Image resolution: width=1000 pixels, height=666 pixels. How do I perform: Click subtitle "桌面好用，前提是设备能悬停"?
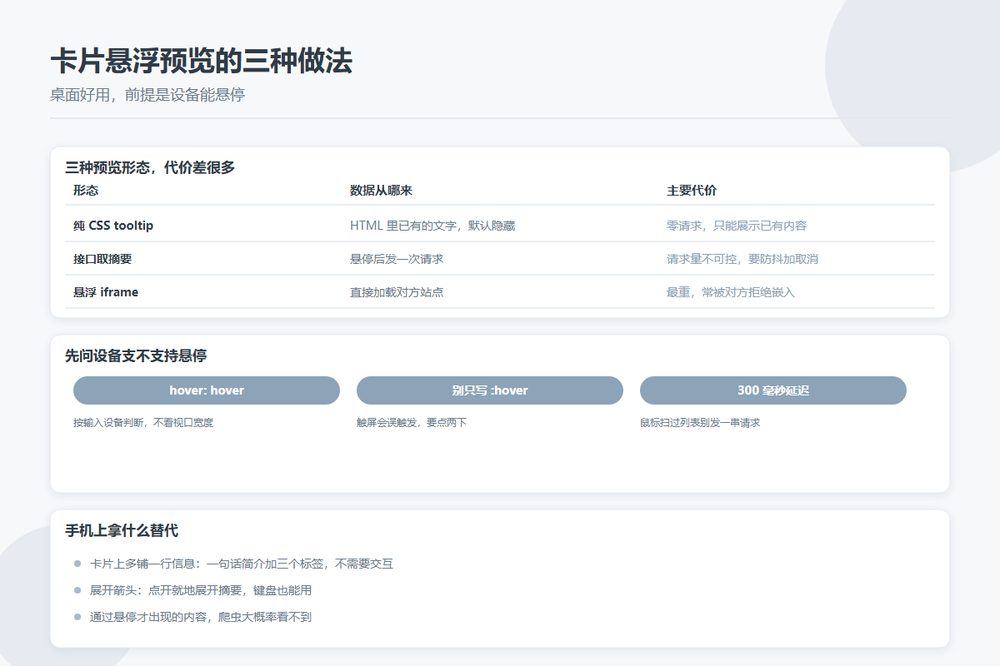pos(147,95)
